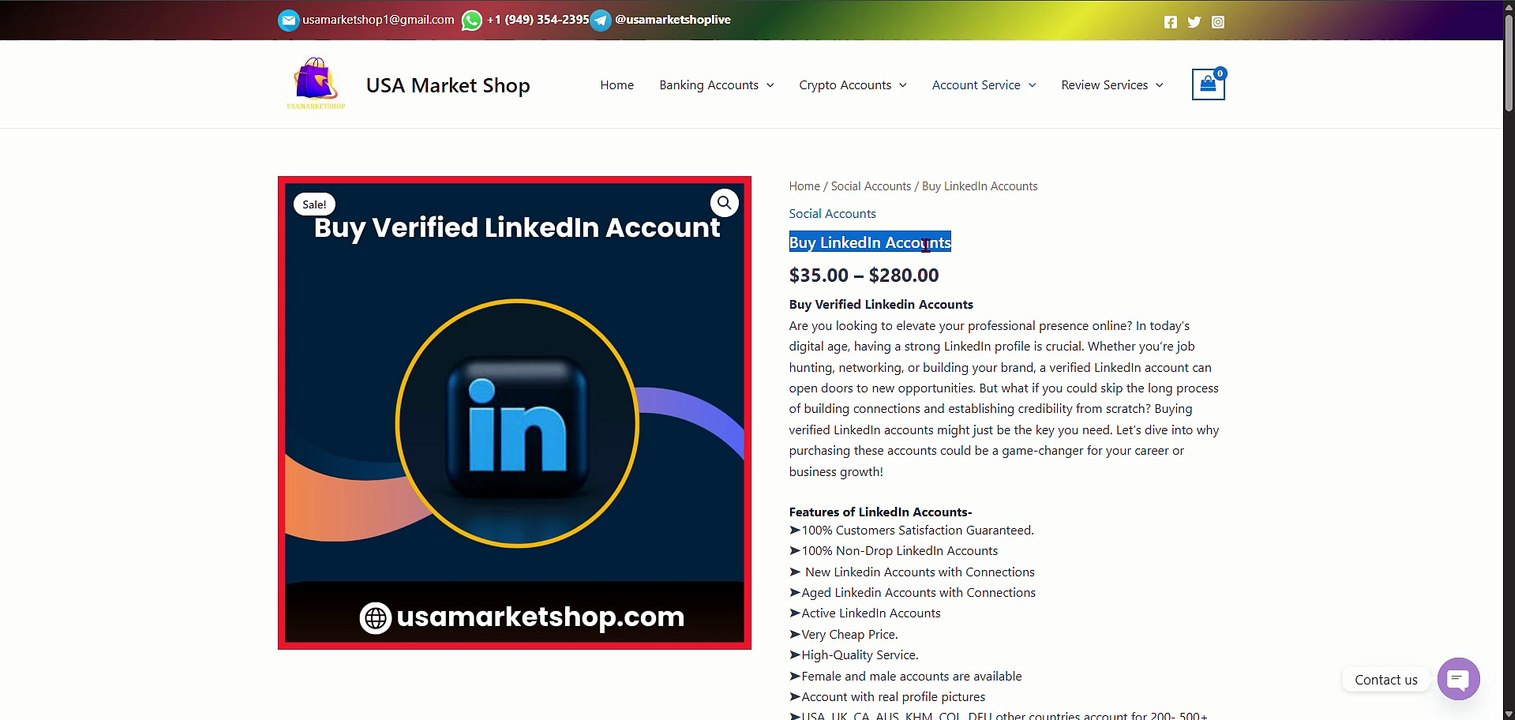This screenshot has height=720, width=1515.
Task: Click the Buy LinkedIn Accounts breadcrumb text
Action: point(980,186)
